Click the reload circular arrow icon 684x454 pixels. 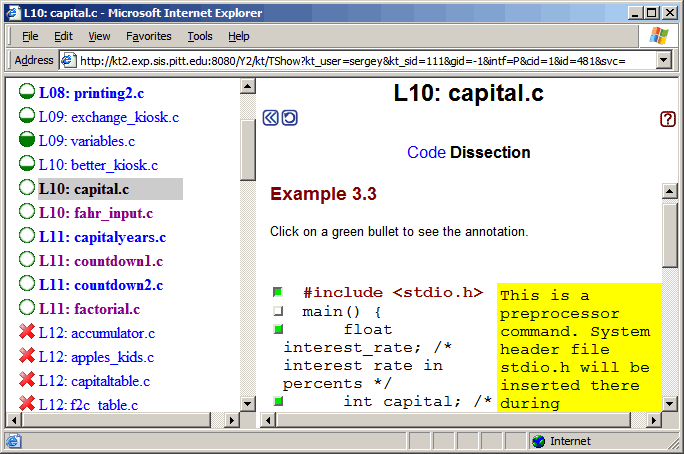point(290,118)
